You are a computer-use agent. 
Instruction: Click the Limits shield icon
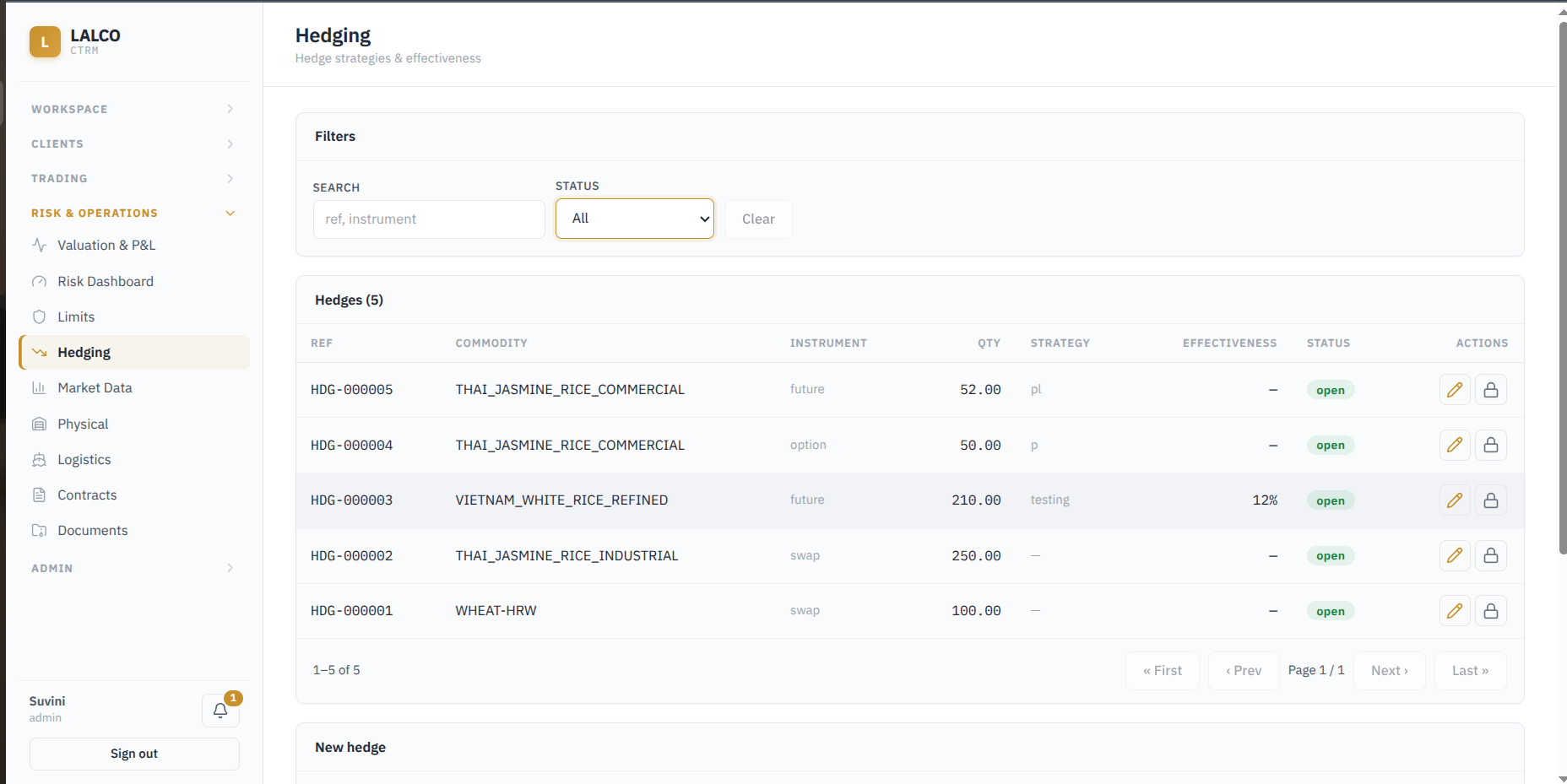click(x=39, y=317)
